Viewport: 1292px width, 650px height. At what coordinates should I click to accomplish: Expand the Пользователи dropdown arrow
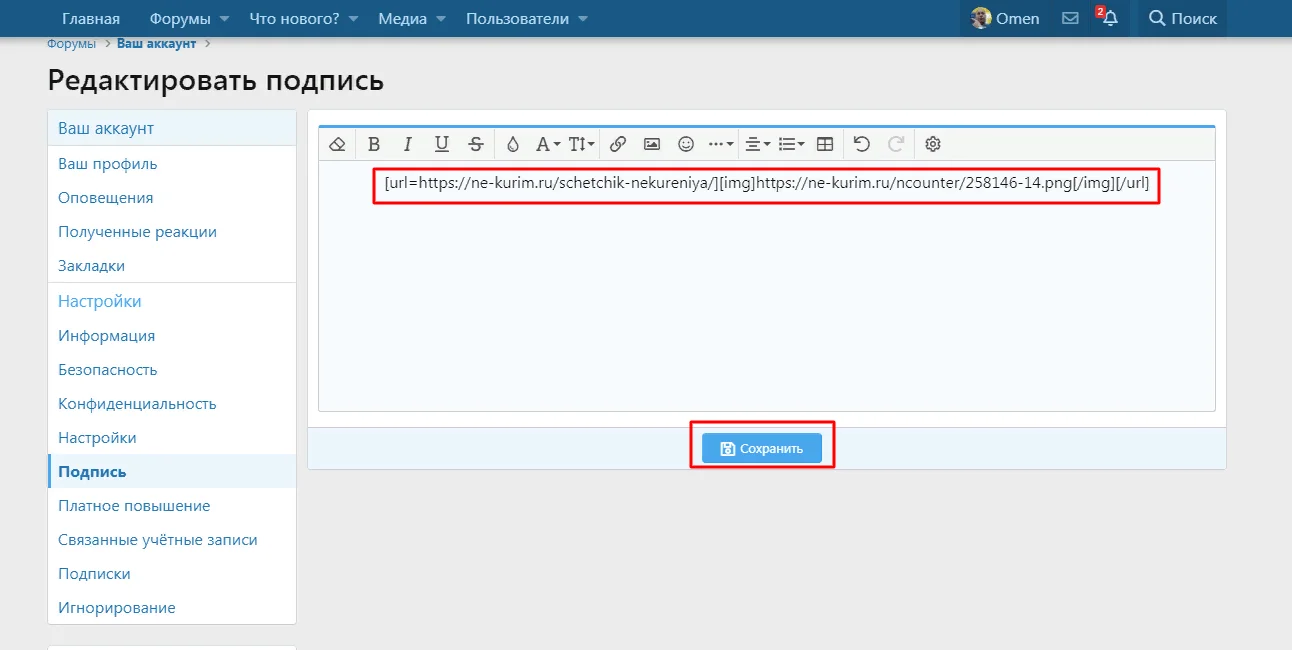[x=583, y=19]
